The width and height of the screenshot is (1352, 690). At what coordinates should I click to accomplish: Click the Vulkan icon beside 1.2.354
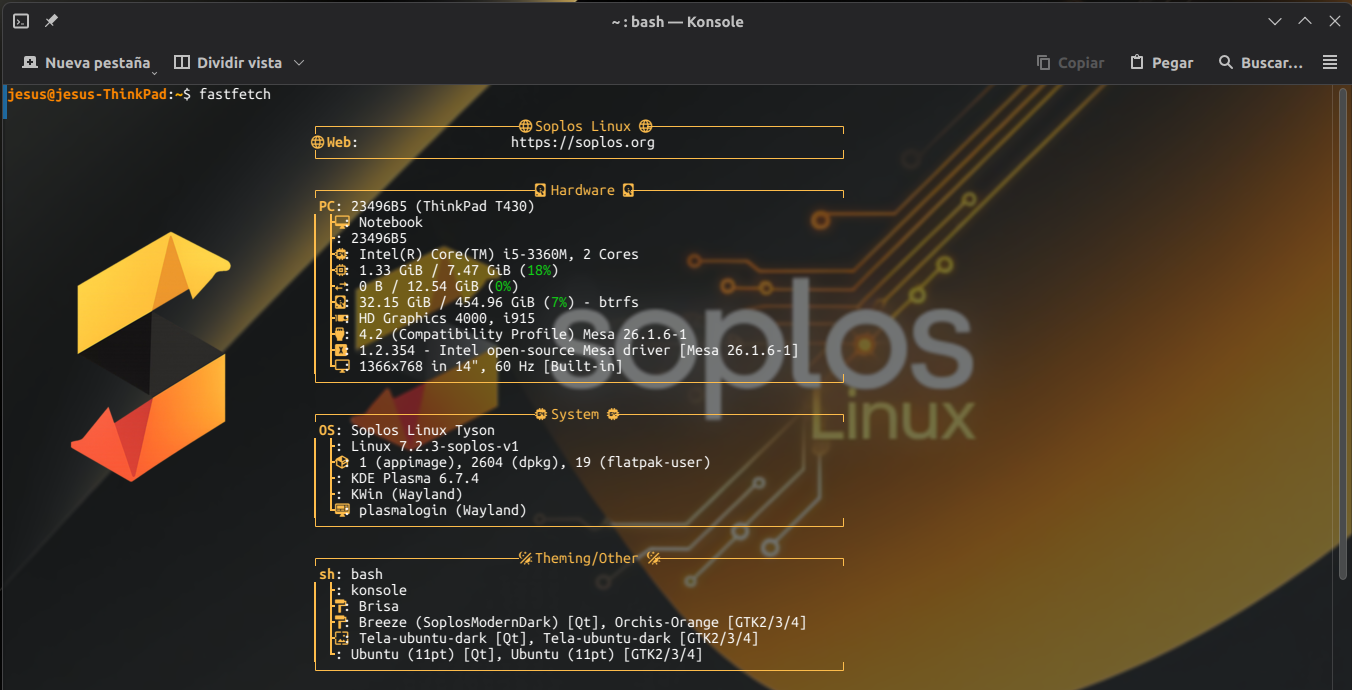(341, 350)
